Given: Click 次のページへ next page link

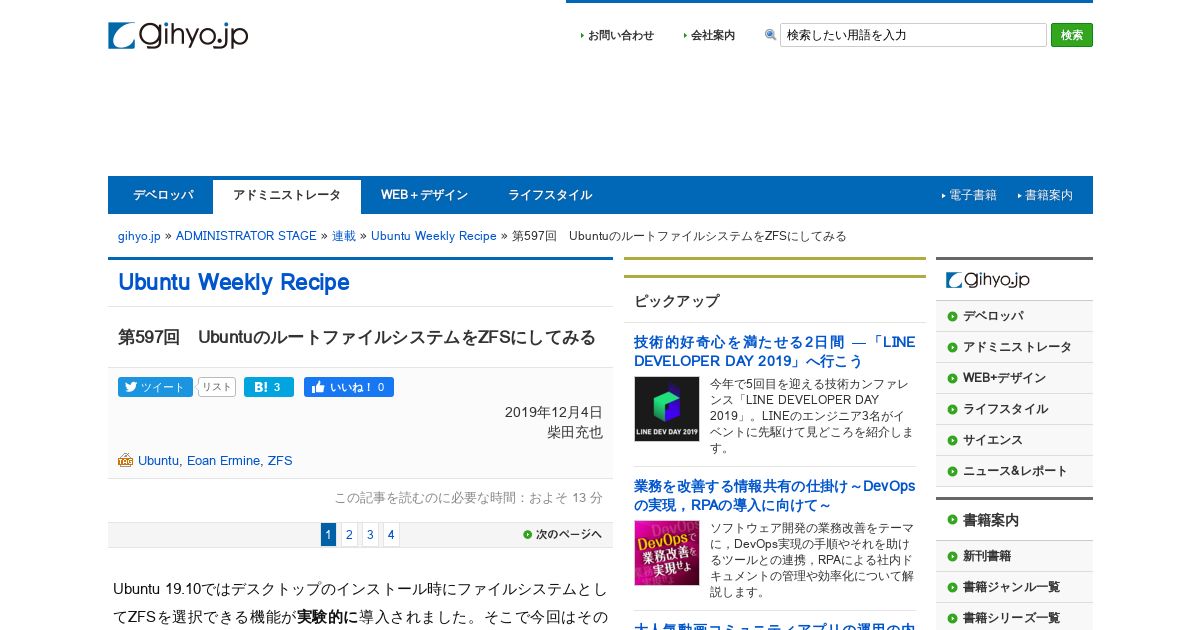Looking at the screenshot, I should (563, 535).
